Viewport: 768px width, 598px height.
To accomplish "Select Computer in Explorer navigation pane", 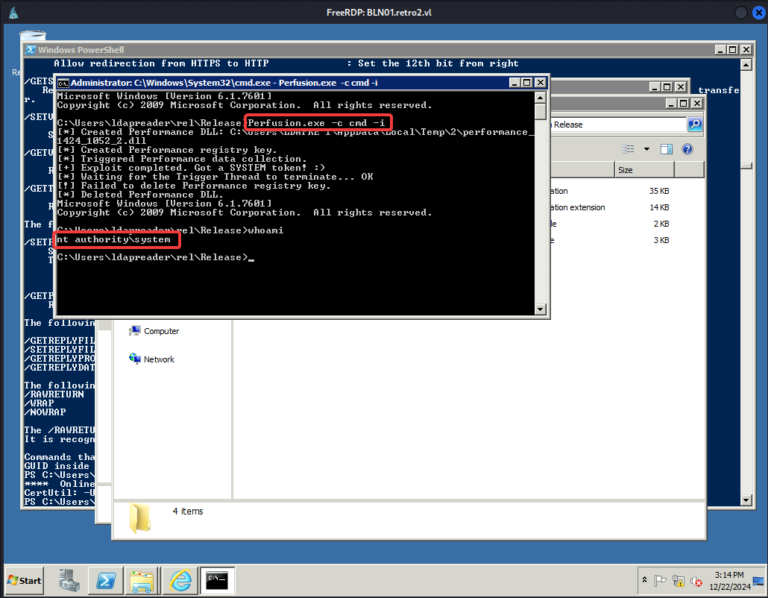I will coord(154,331).
